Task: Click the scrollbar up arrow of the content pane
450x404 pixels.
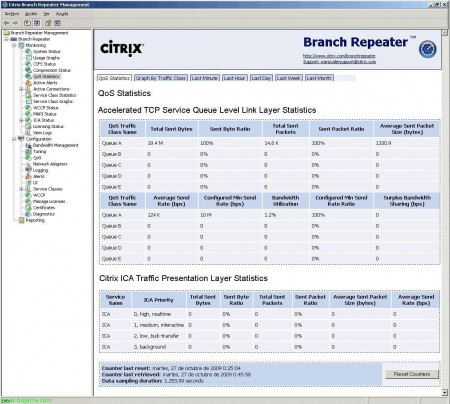Action: click(x=445, y=33)
